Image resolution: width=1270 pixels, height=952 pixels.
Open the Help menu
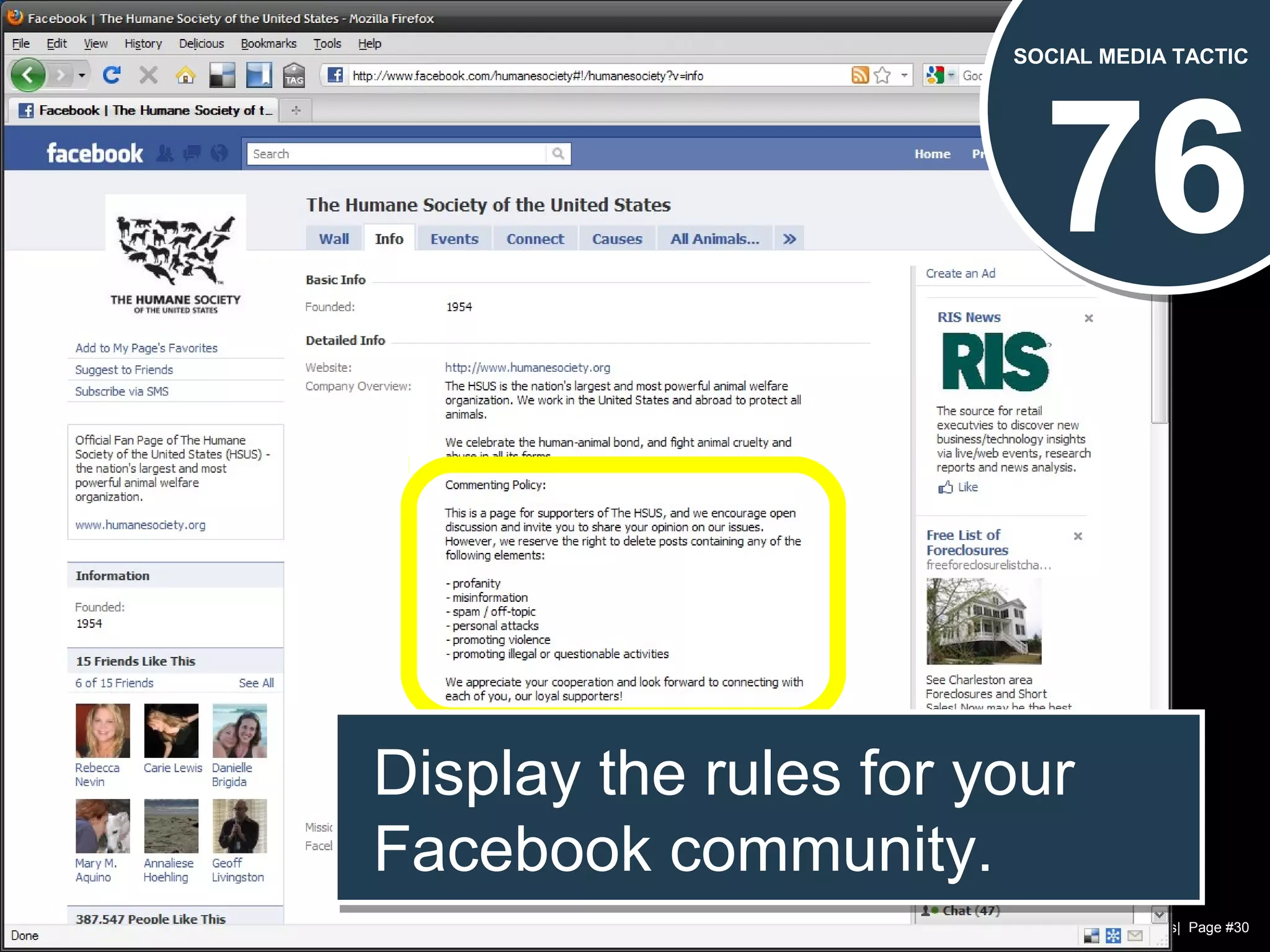tap(370, 43)
